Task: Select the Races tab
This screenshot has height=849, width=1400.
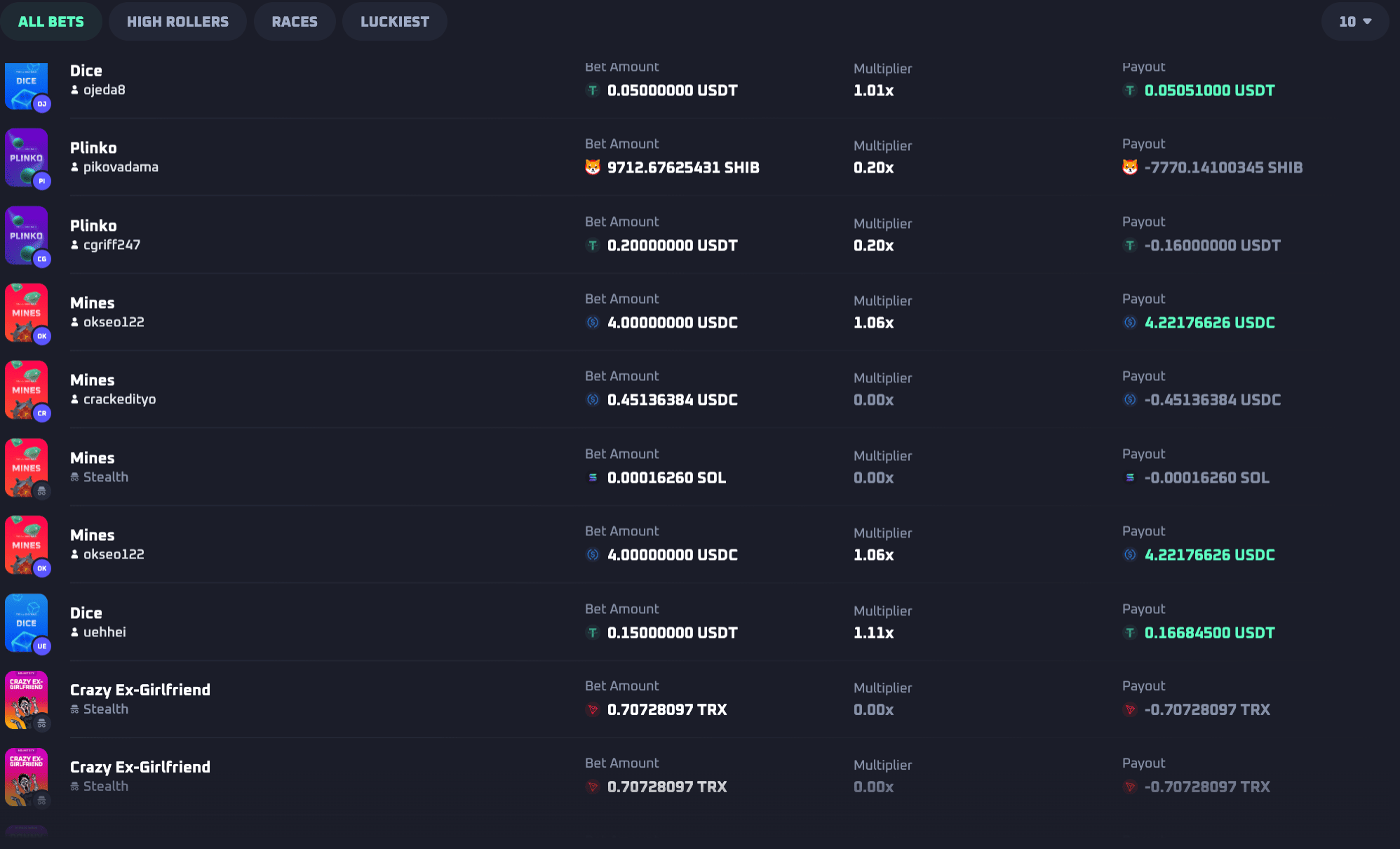Action: [295, 22]
